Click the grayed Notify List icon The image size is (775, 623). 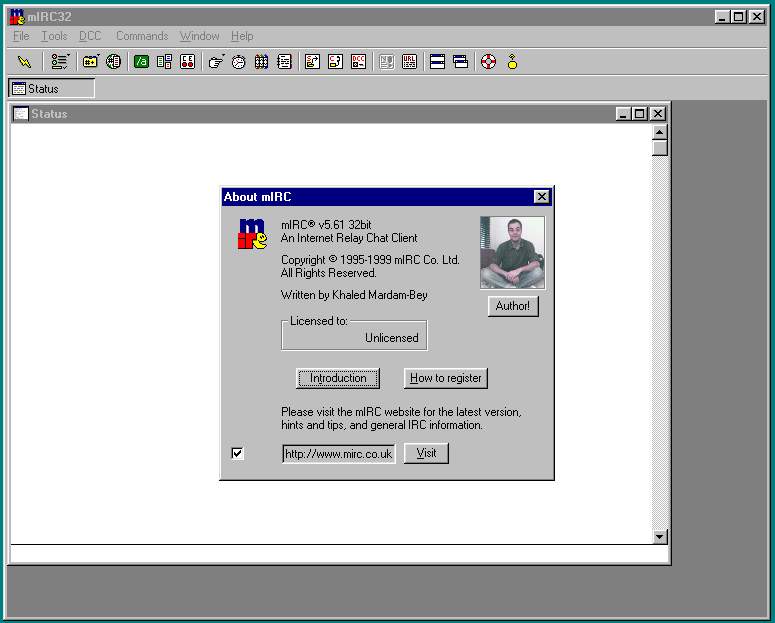pos(387,62)
